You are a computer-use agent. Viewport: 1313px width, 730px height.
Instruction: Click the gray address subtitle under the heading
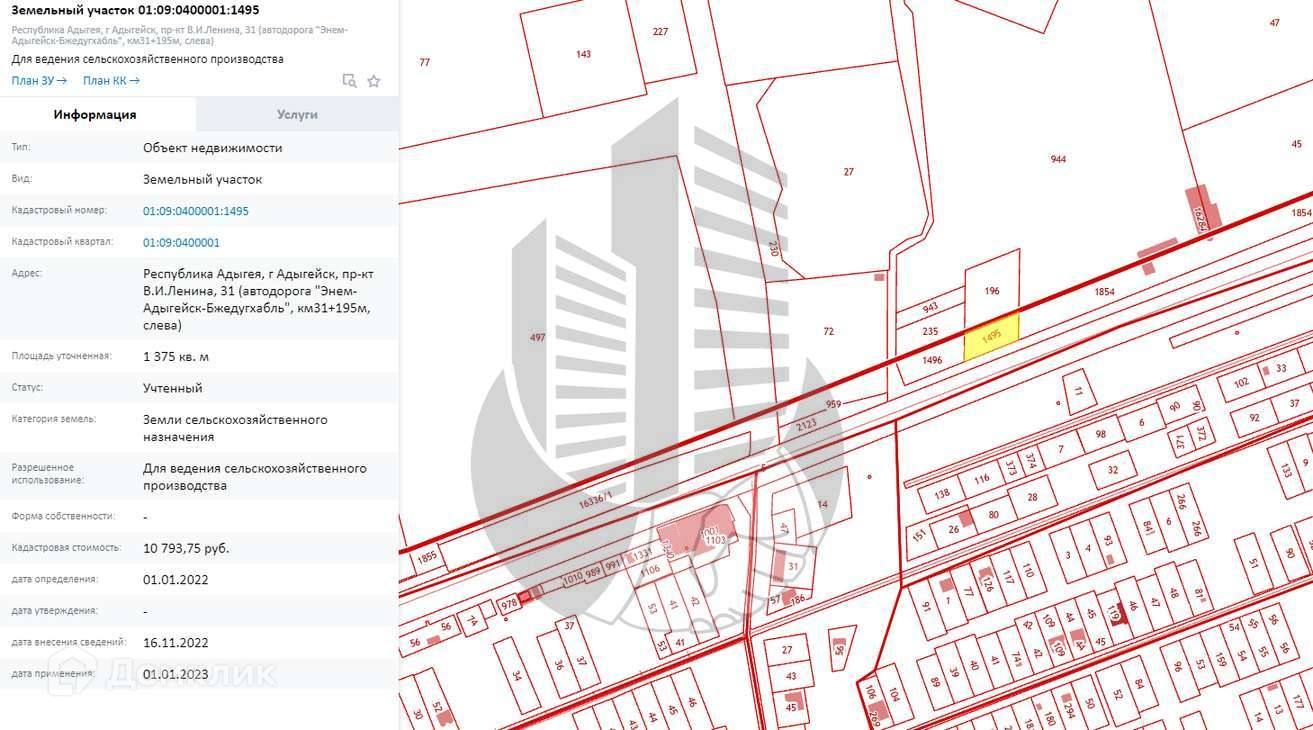point(180,35)
